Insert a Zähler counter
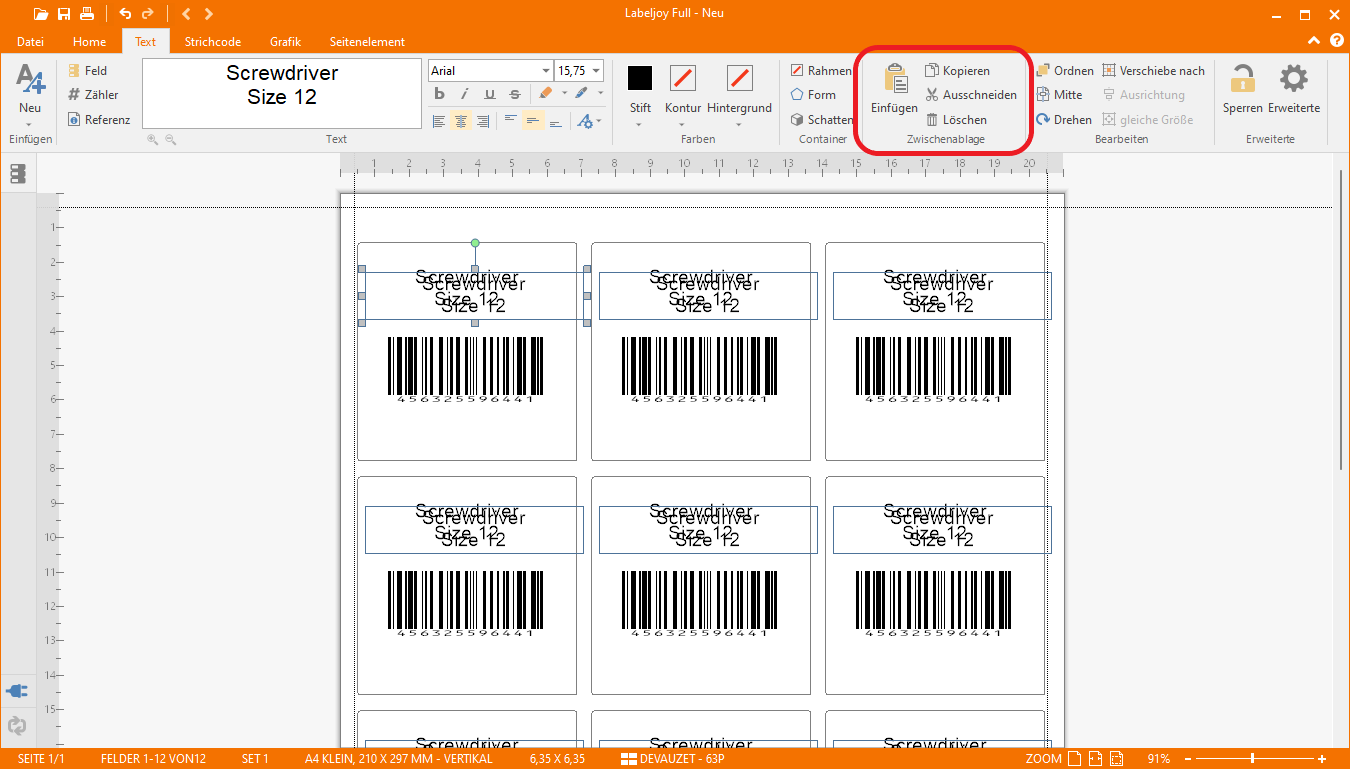Image resolution: width=1350 pixels, height=769 pixels. point(93,95)
